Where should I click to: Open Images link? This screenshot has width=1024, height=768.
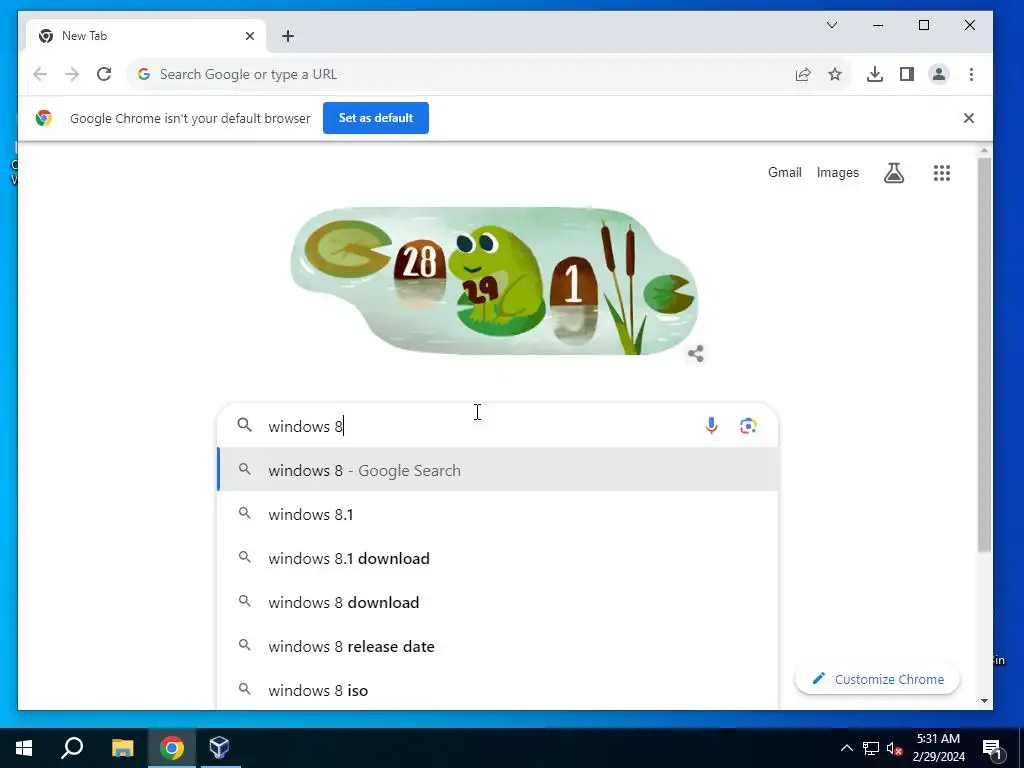coord(837,172)
